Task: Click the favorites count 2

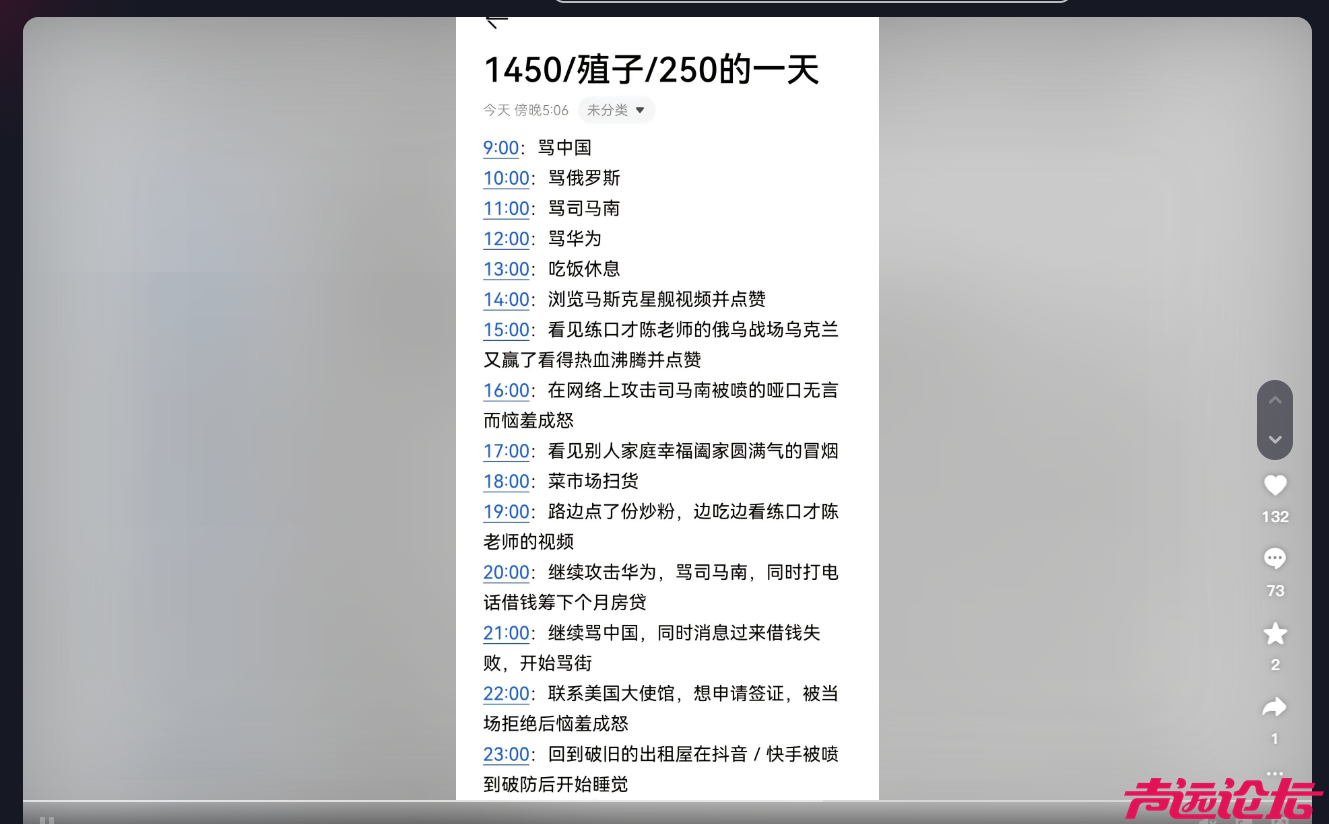Action: (x=1275, y=665)
